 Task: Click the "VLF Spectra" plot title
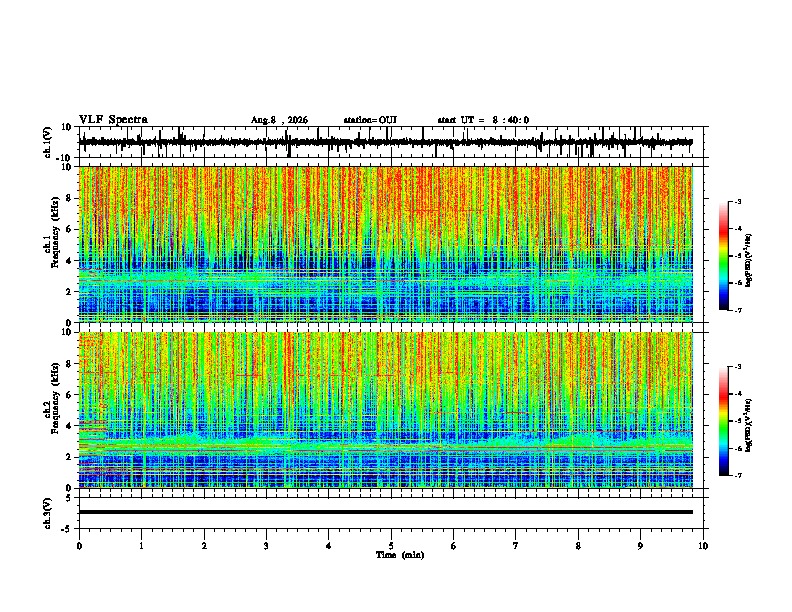point(113,120)
